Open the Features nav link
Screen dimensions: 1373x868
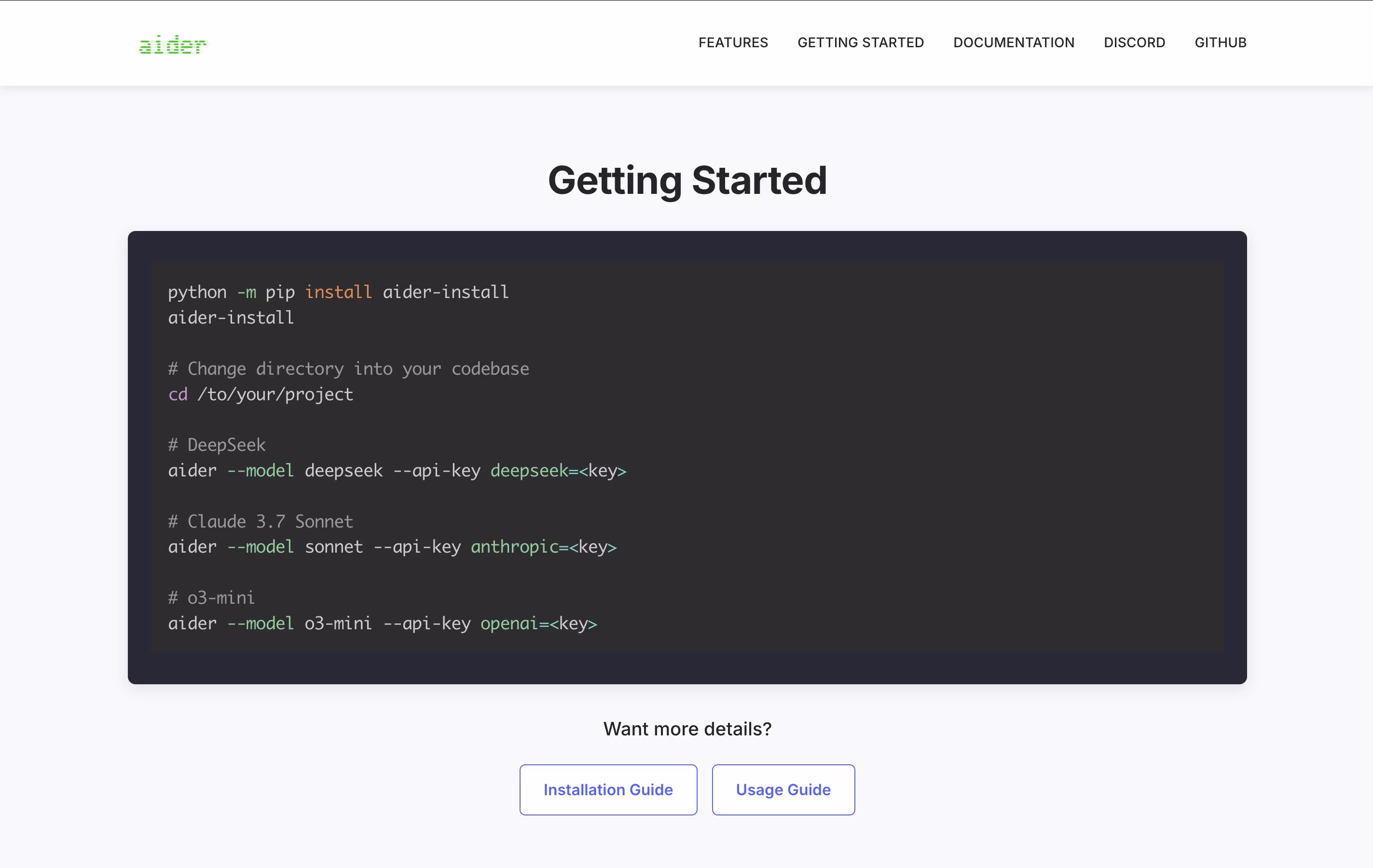pyautogui.click(x=733, y=43)
